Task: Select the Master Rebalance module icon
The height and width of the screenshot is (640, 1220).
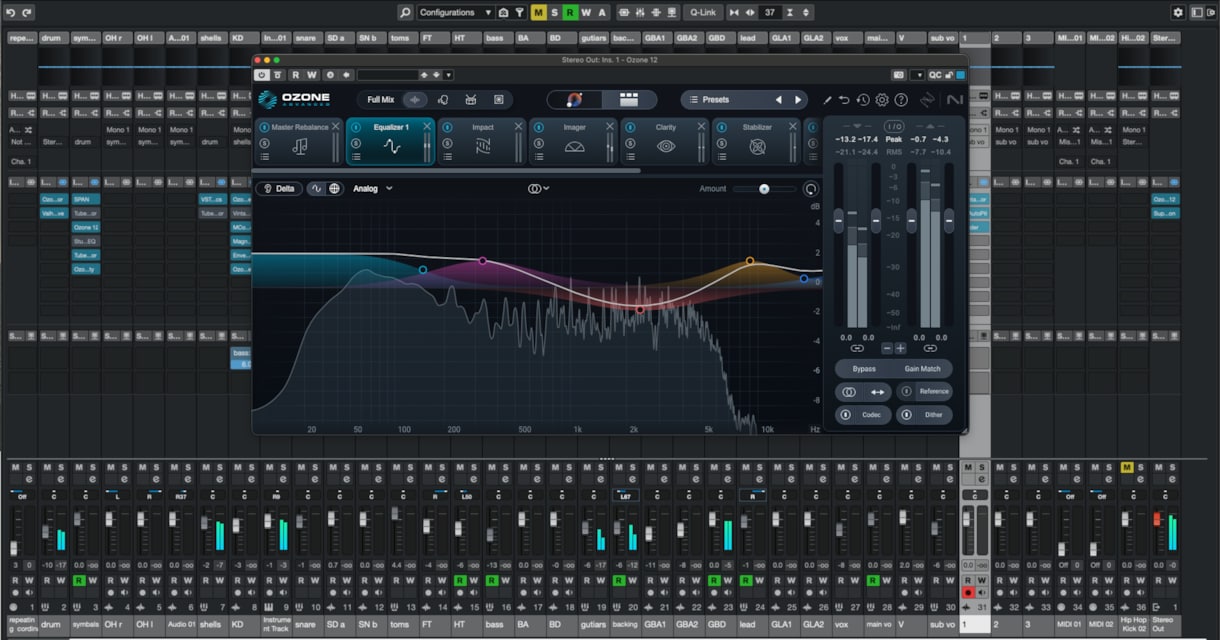Action: coord(300,146)
